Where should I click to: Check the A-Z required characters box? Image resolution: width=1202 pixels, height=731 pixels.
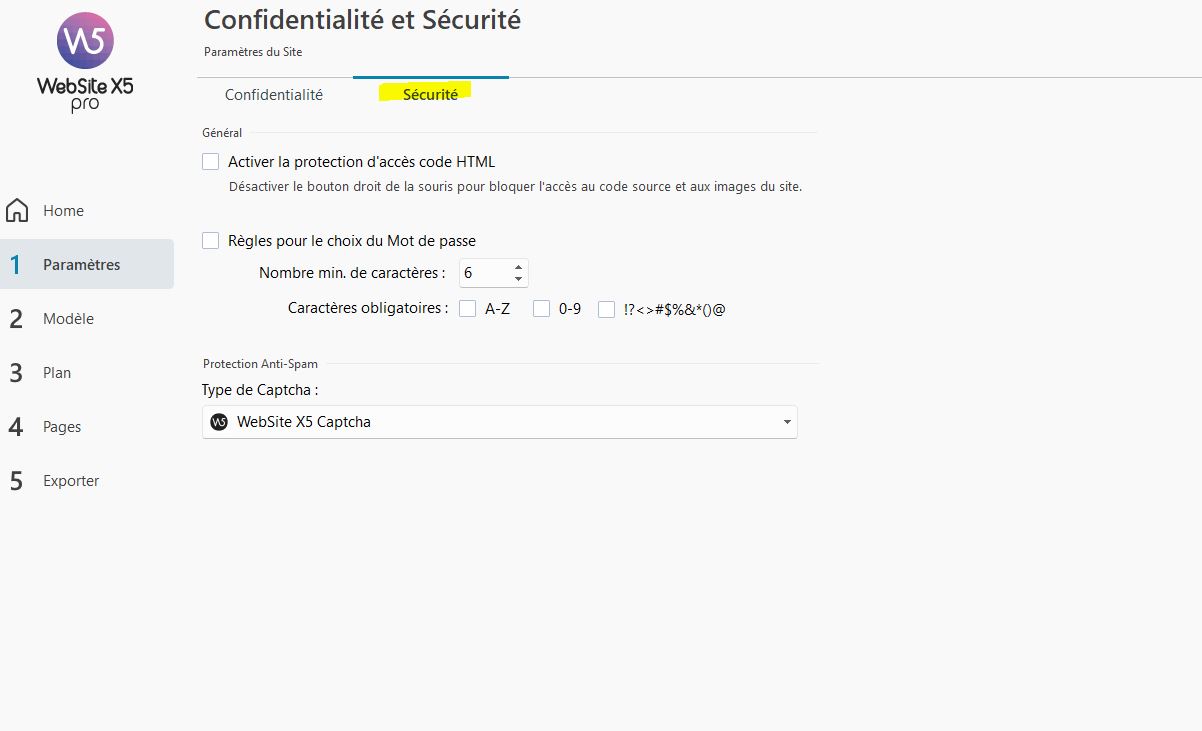click(x=467, y=309)
